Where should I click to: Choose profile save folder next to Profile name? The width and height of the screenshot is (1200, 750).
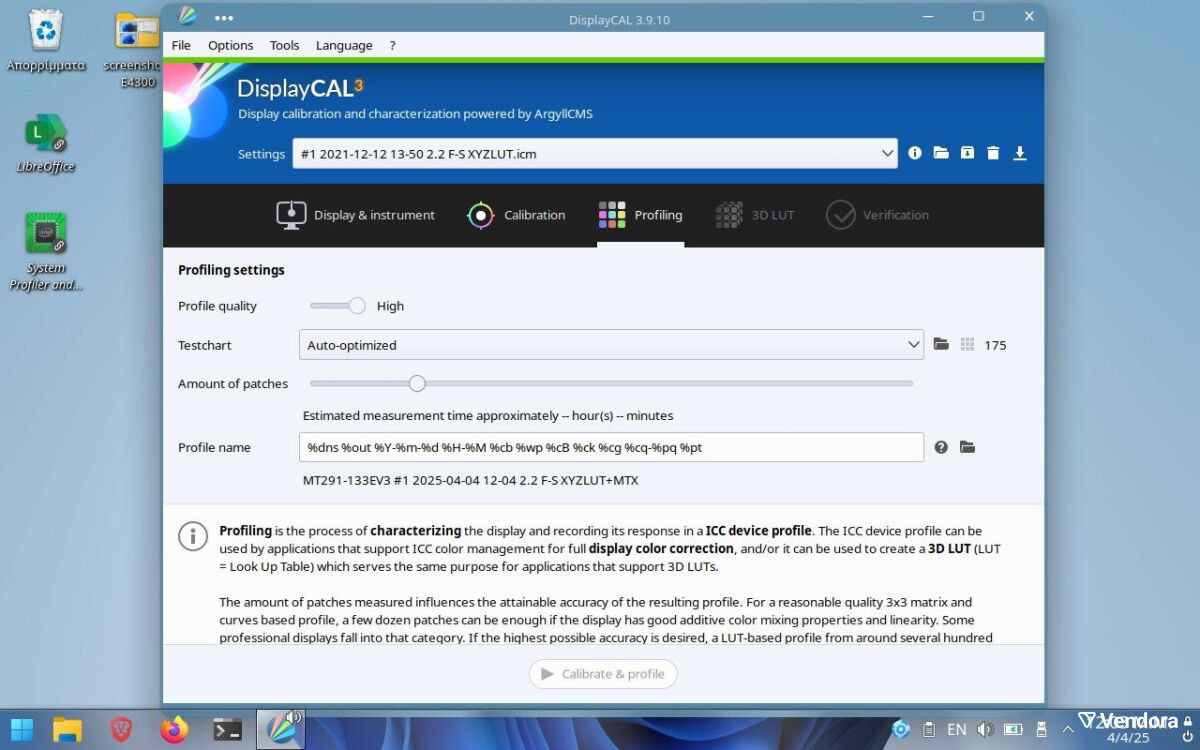coord(967,447)
